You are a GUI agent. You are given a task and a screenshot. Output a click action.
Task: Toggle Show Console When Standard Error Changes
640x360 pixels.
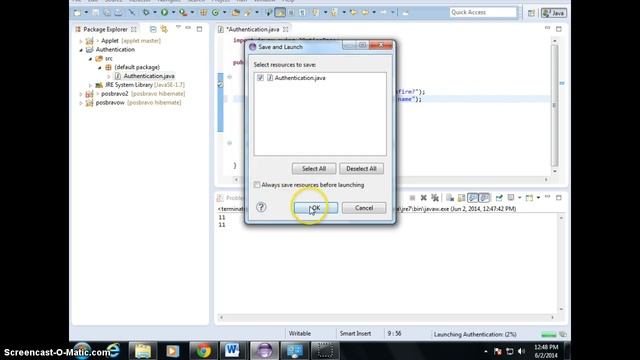[484, 198]
